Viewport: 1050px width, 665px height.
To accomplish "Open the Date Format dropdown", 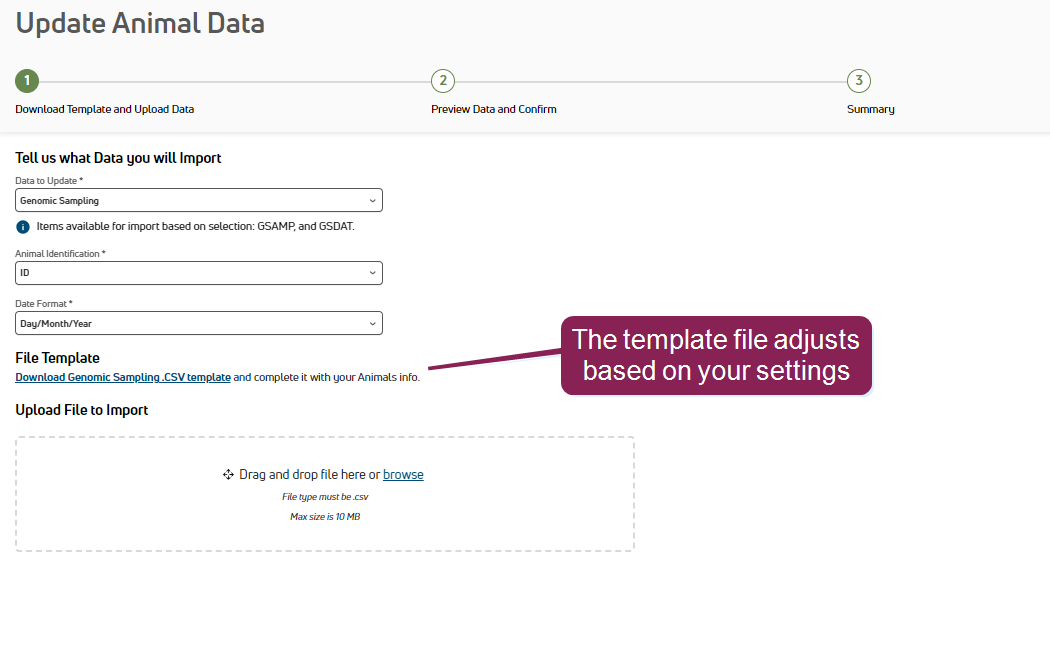I will 199,324.
